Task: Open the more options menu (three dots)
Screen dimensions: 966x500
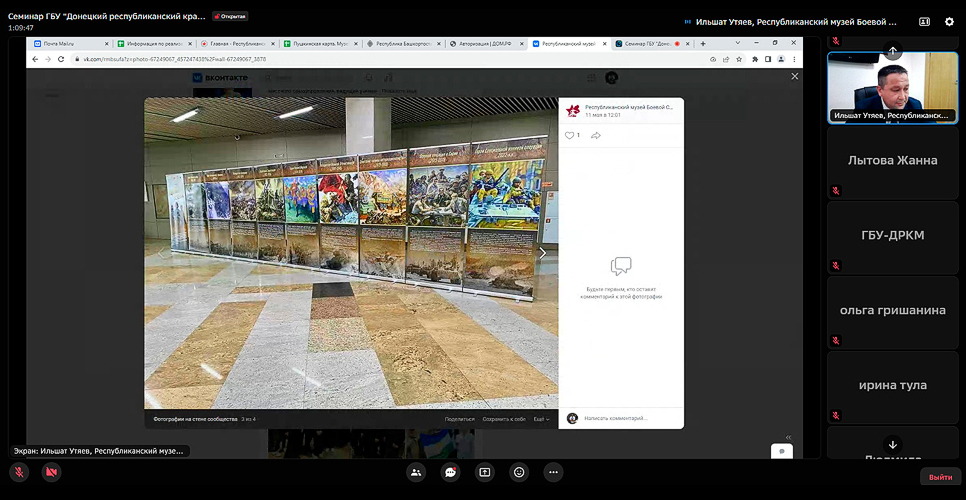Action: coord(553,472)
